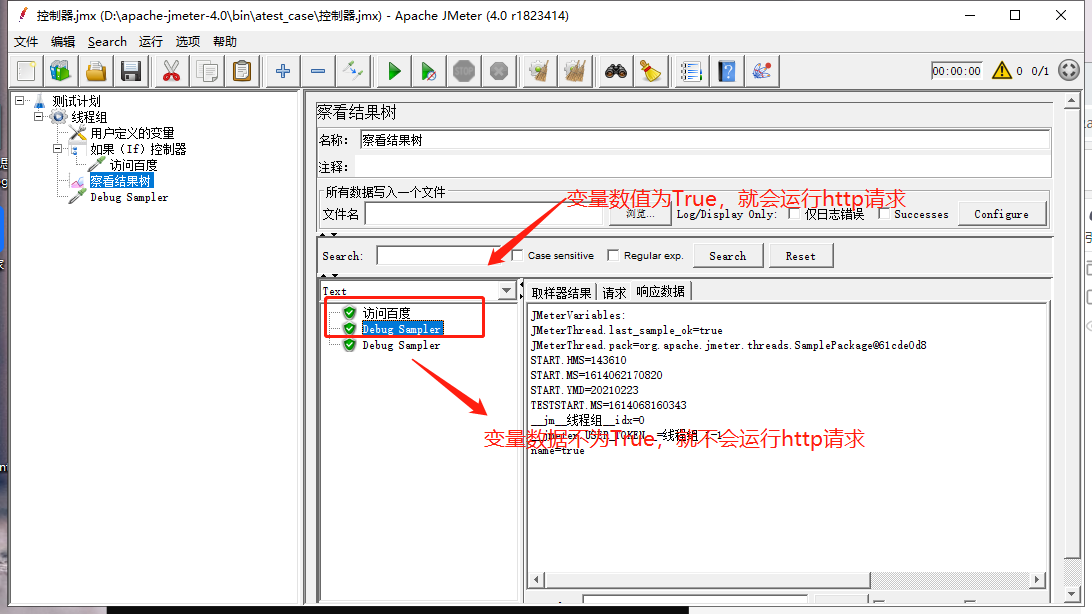Click the 文件名 filename input field
Image resolution: width=1092 pixels, height=614 pixels.
(x=483, y=214)
